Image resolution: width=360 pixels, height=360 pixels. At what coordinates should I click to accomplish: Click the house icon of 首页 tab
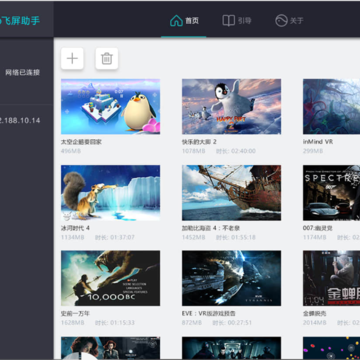[176, 21]
